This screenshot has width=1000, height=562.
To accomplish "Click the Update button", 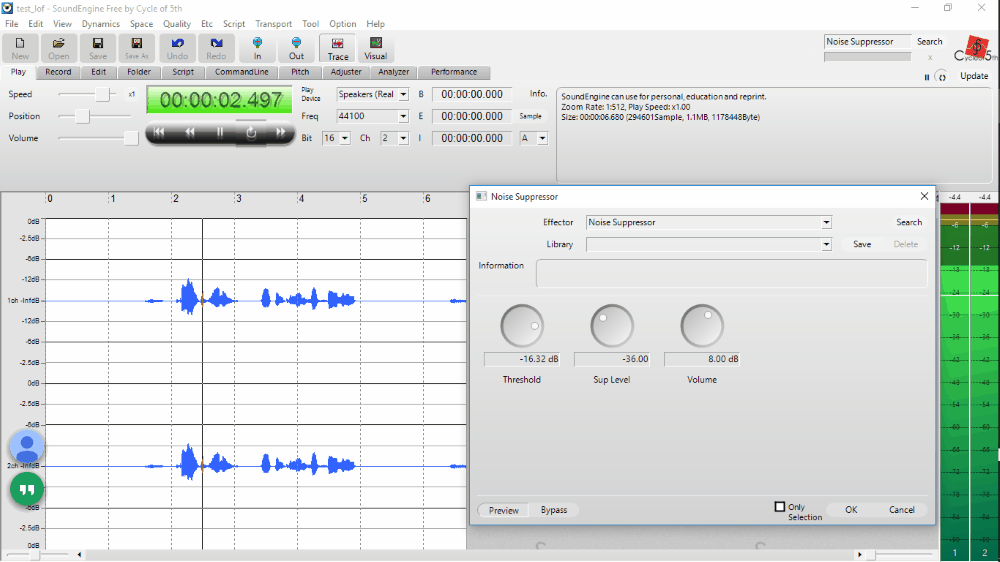I will pyautogui.click(x=974, y=76).
